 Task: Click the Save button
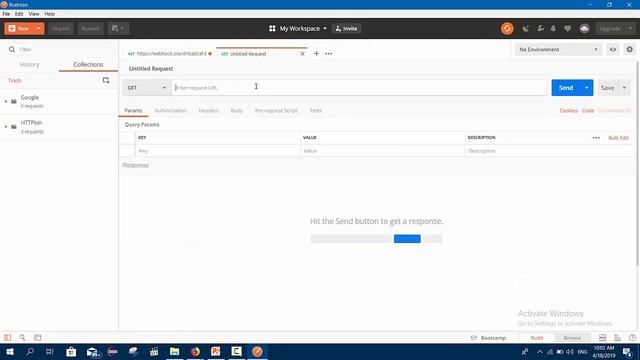click(x=608, y=88)
